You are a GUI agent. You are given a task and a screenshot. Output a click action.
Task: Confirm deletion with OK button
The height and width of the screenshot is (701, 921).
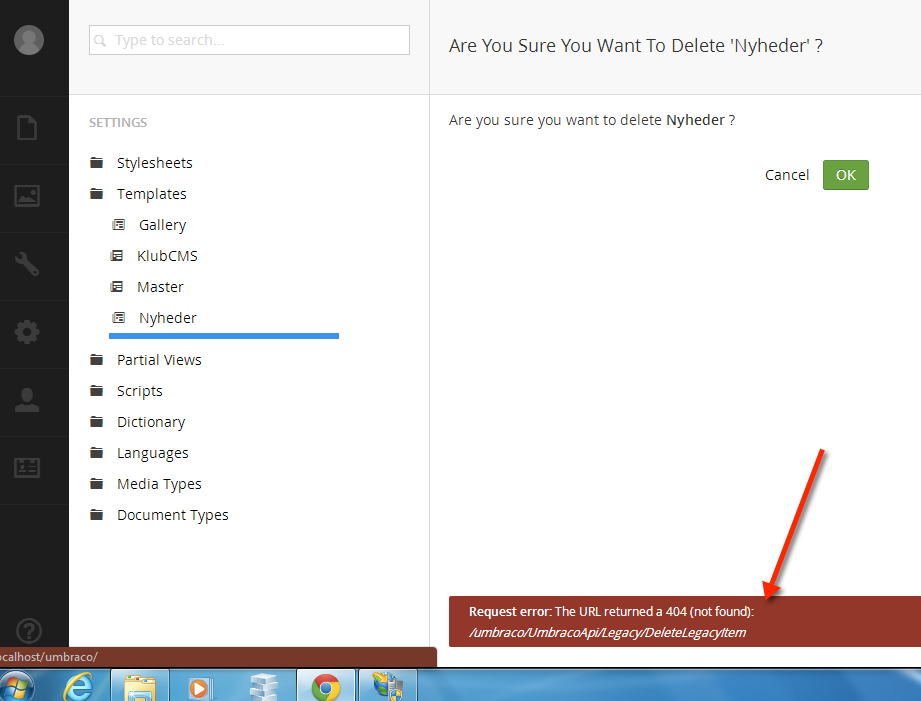point(845,175)
